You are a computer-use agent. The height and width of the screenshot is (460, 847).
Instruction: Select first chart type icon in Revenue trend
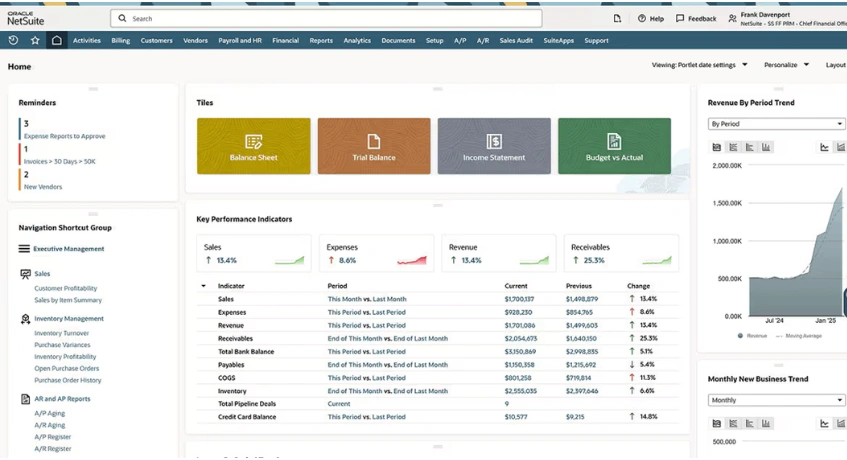(717, 147)
